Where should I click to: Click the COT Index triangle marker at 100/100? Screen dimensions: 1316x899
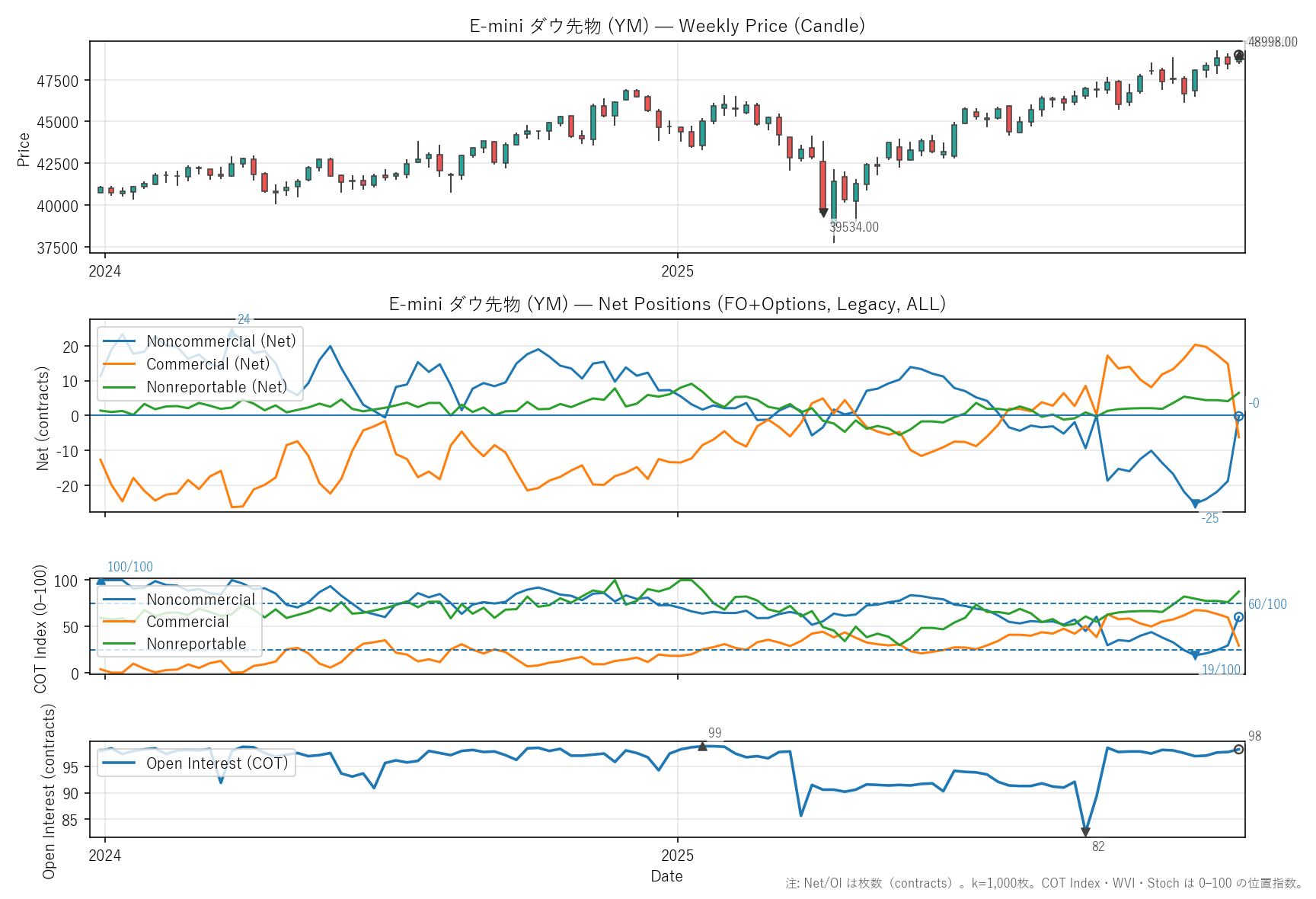click(101, 581)
